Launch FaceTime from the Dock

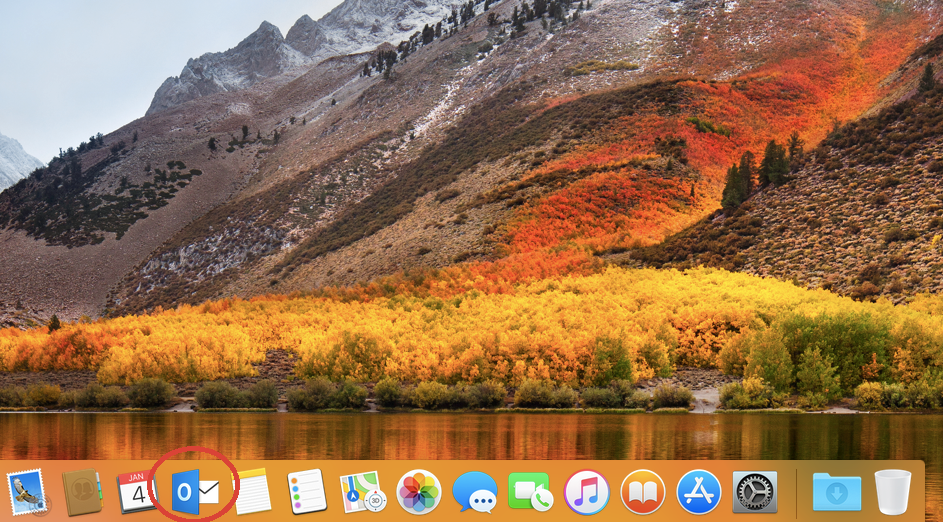click(531, 492)
